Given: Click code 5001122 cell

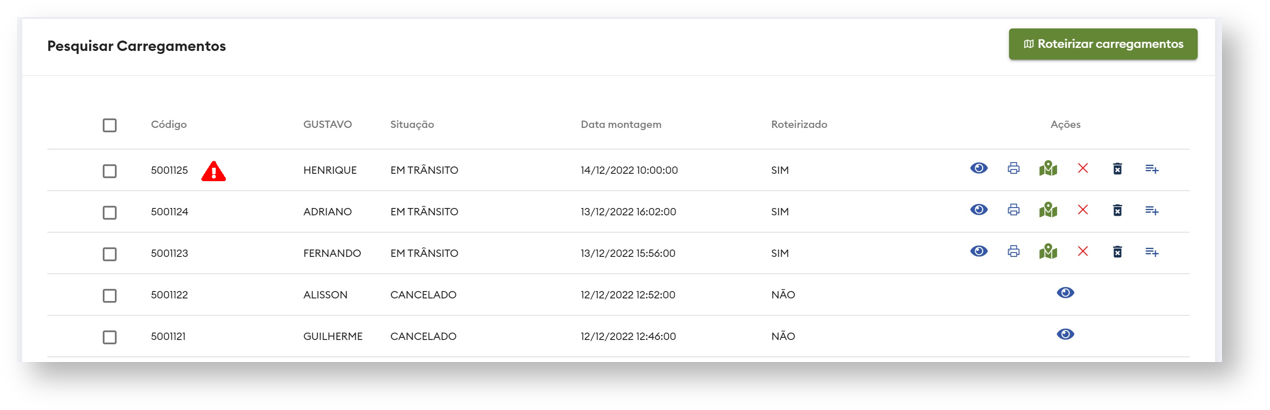Looking at the screenshot, I should tap(170, 295).
